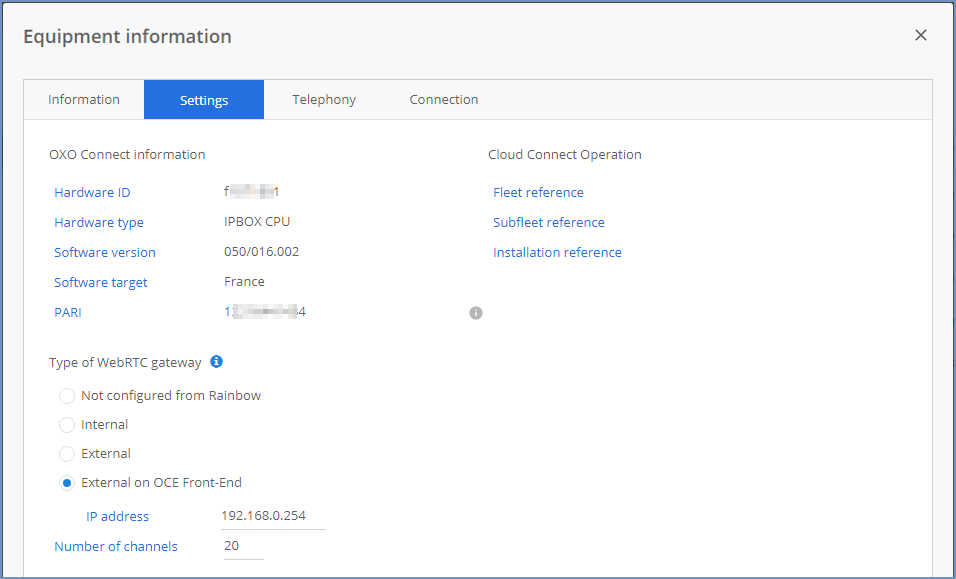This screenshot has height=579, width=956.
Task: Click the Installation reference label
Action: pos(557,252)
